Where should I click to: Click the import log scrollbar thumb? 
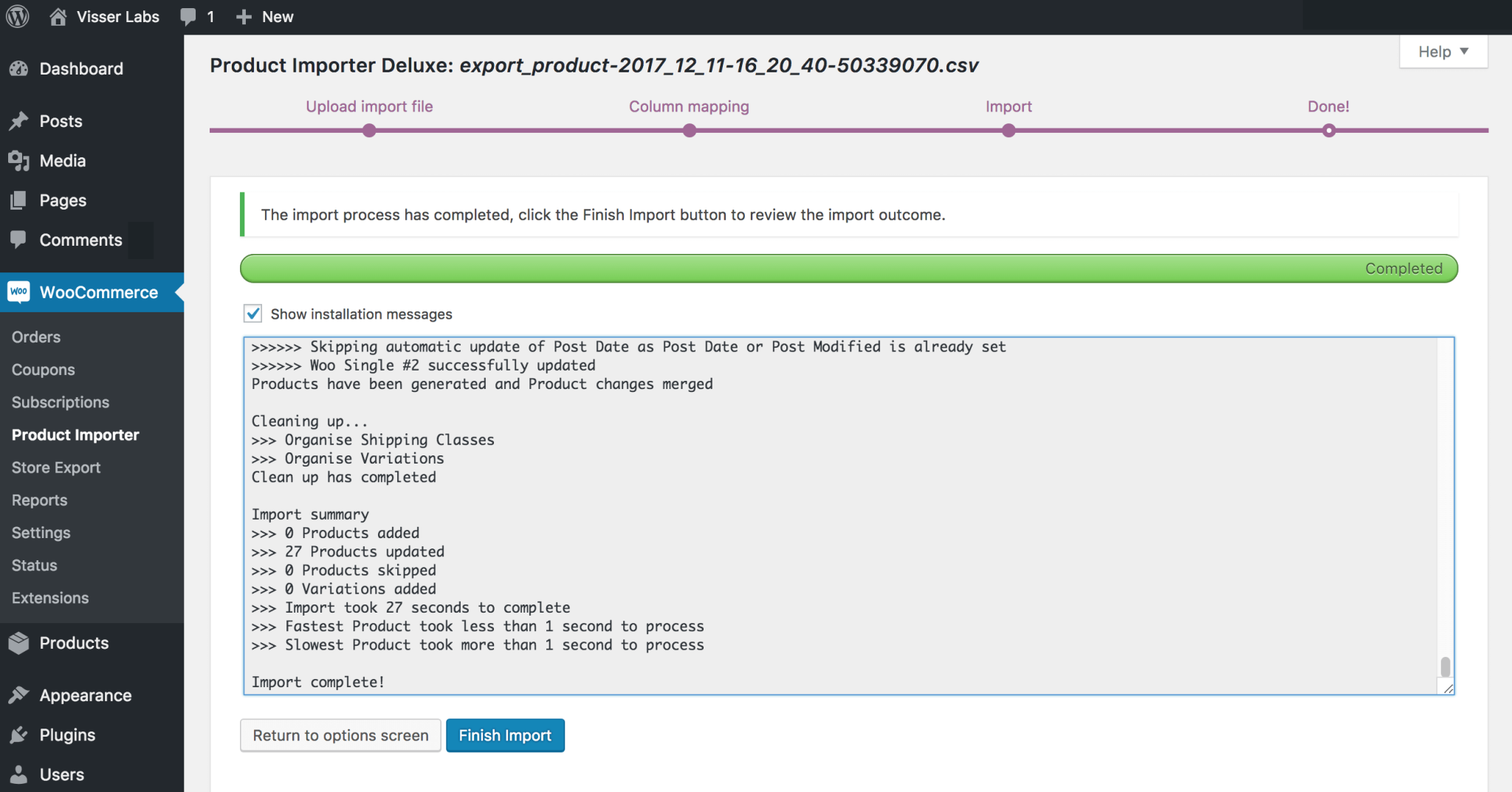[1445, 667]
